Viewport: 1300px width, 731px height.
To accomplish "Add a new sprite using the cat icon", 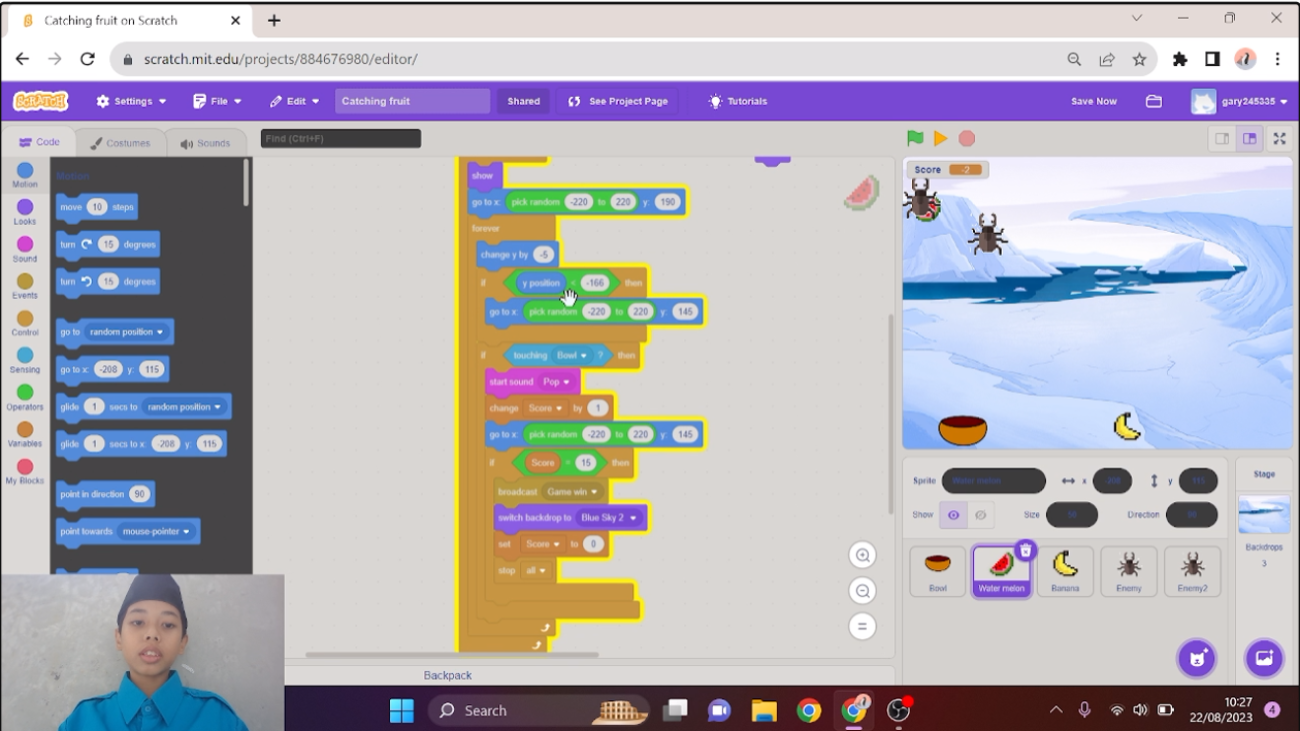I will click(x=1196, y=658).
